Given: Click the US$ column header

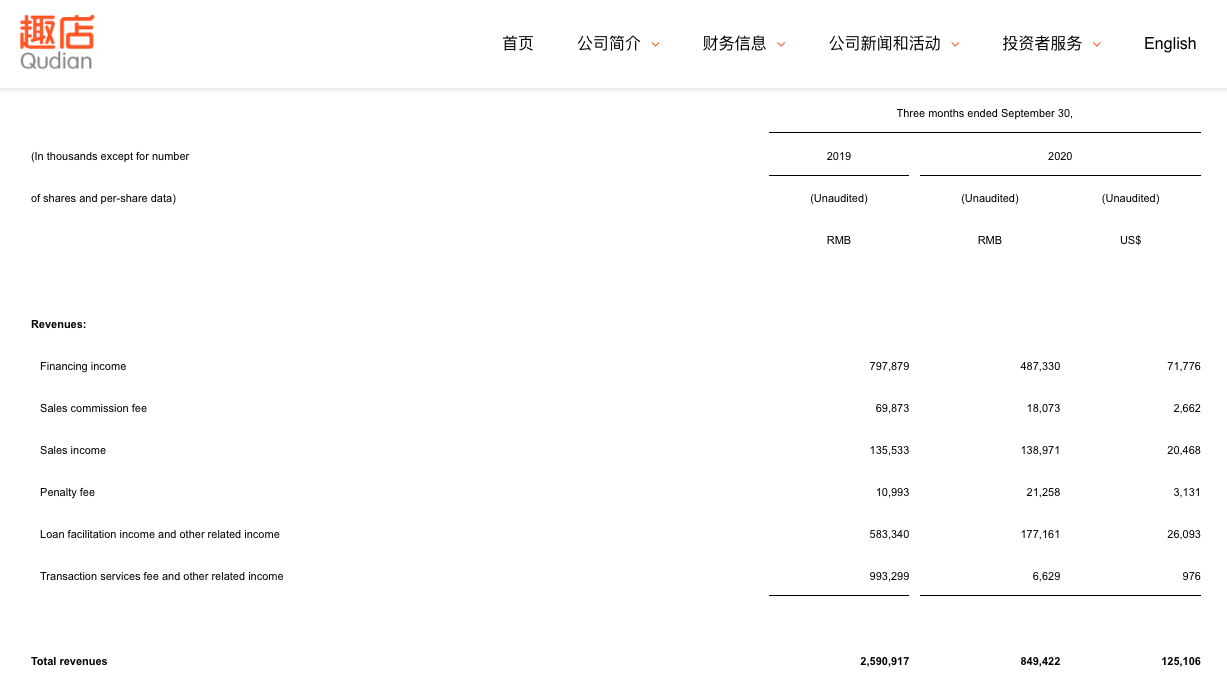Looking at the screenshot, I should (x=1130, y=240).
